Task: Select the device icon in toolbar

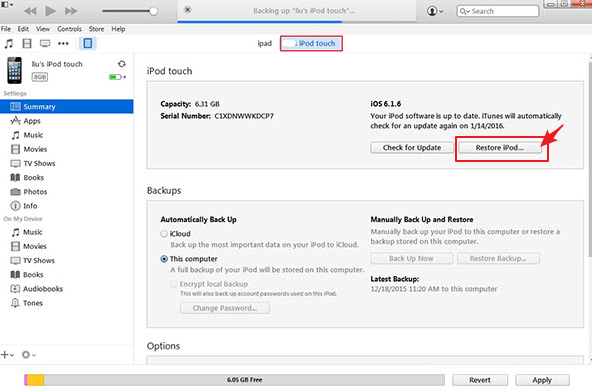Action: [88, 43]
